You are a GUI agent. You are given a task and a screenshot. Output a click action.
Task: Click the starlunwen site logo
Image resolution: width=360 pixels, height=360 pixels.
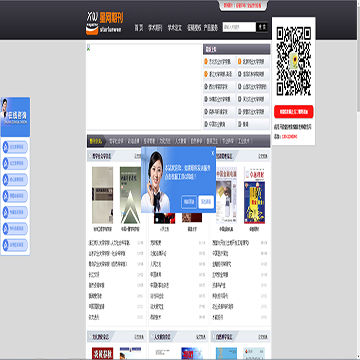click(104, 23)
